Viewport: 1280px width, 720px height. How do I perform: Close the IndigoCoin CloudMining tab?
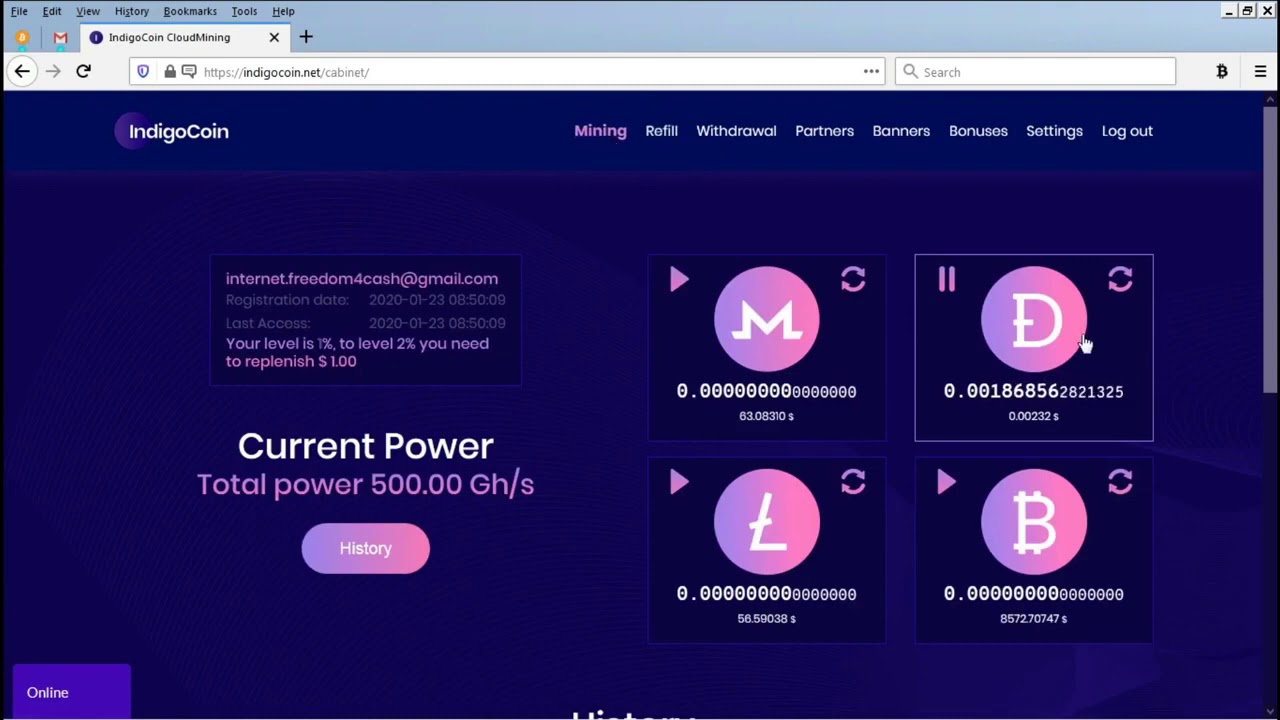pos(274,37)
